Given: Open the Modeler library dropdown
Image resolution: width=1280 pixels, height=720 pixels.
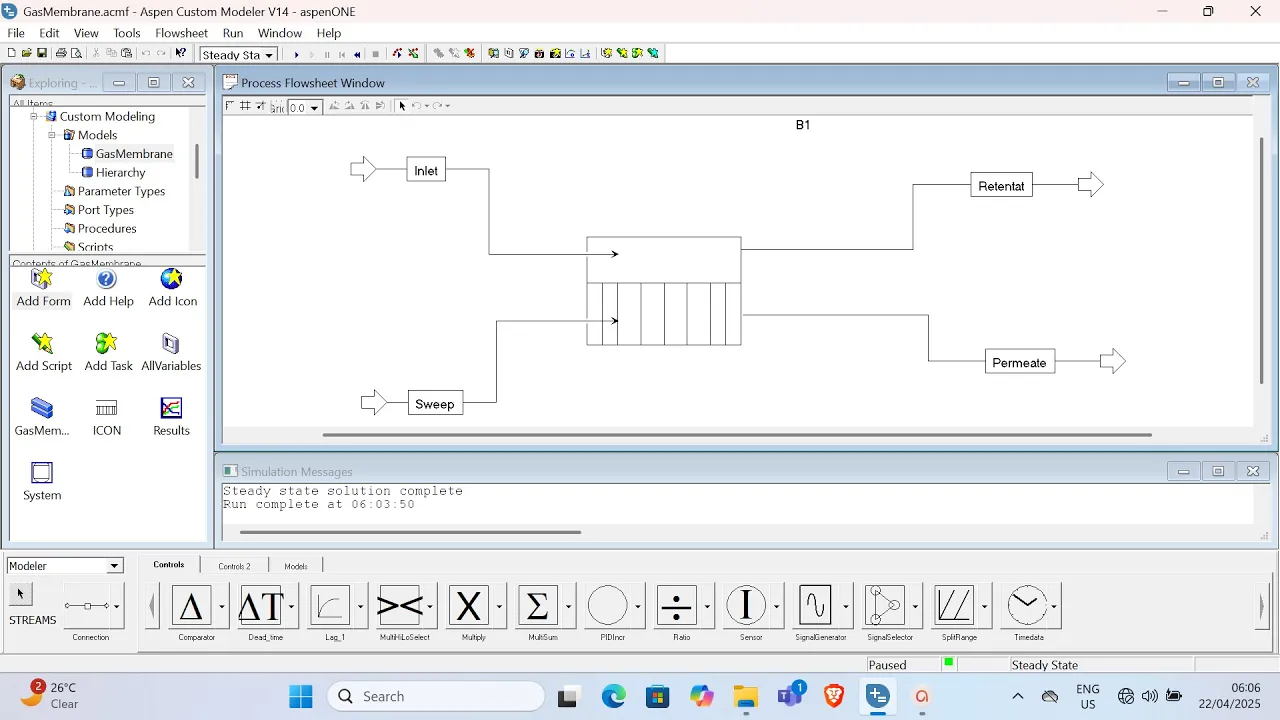Looking at the screenshot, I should (114, 566).
